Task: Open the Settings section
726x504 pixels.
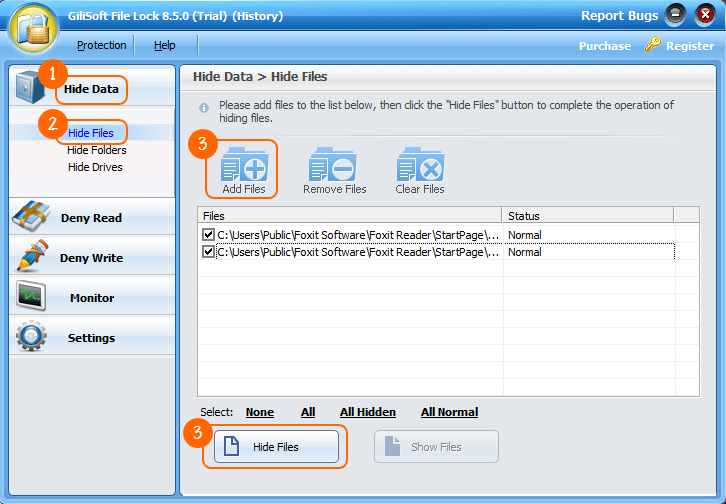Action: click(x=91, y=338)
